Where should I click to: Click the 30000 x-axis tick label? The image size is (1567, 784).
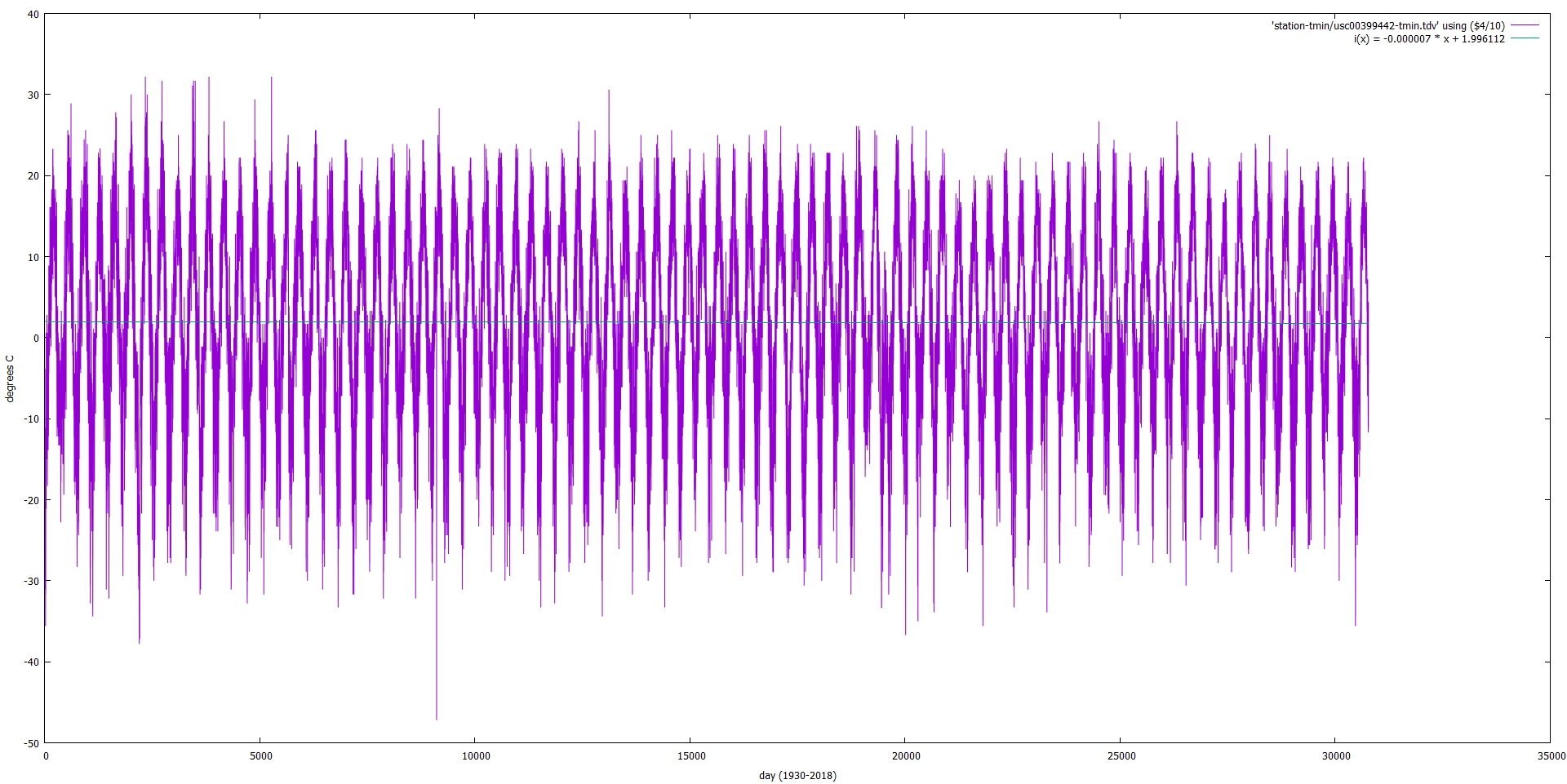point(1336,756)
